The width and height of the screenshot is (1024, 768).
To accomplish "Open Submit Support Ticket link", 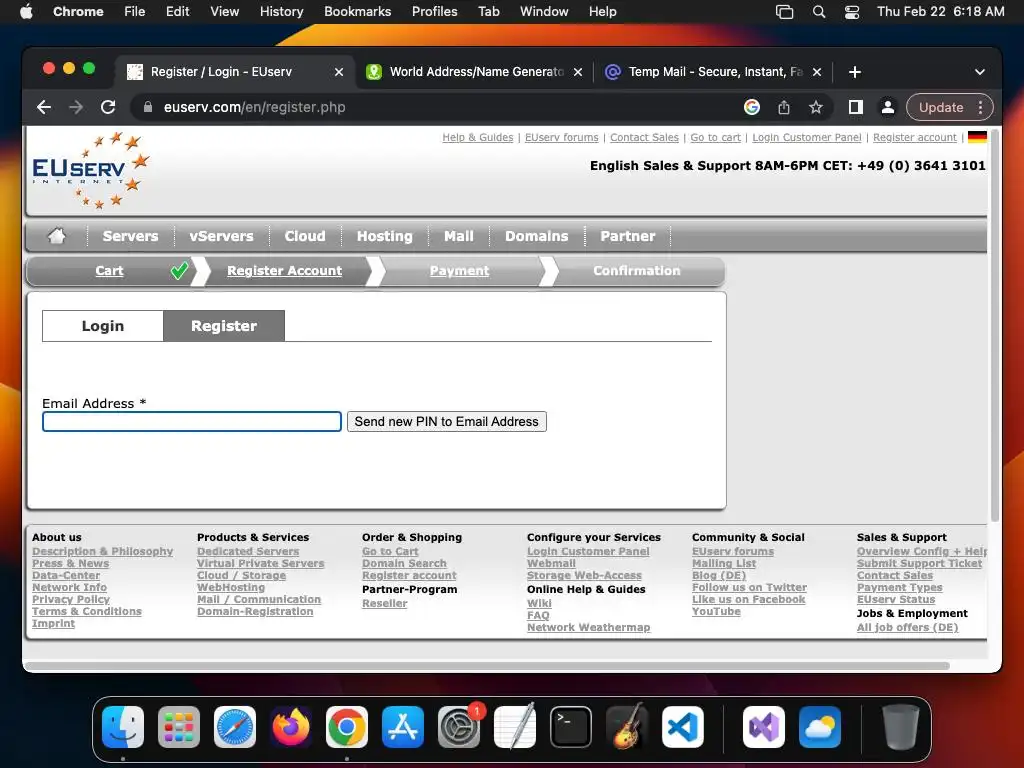I will (x=919, y=564).
